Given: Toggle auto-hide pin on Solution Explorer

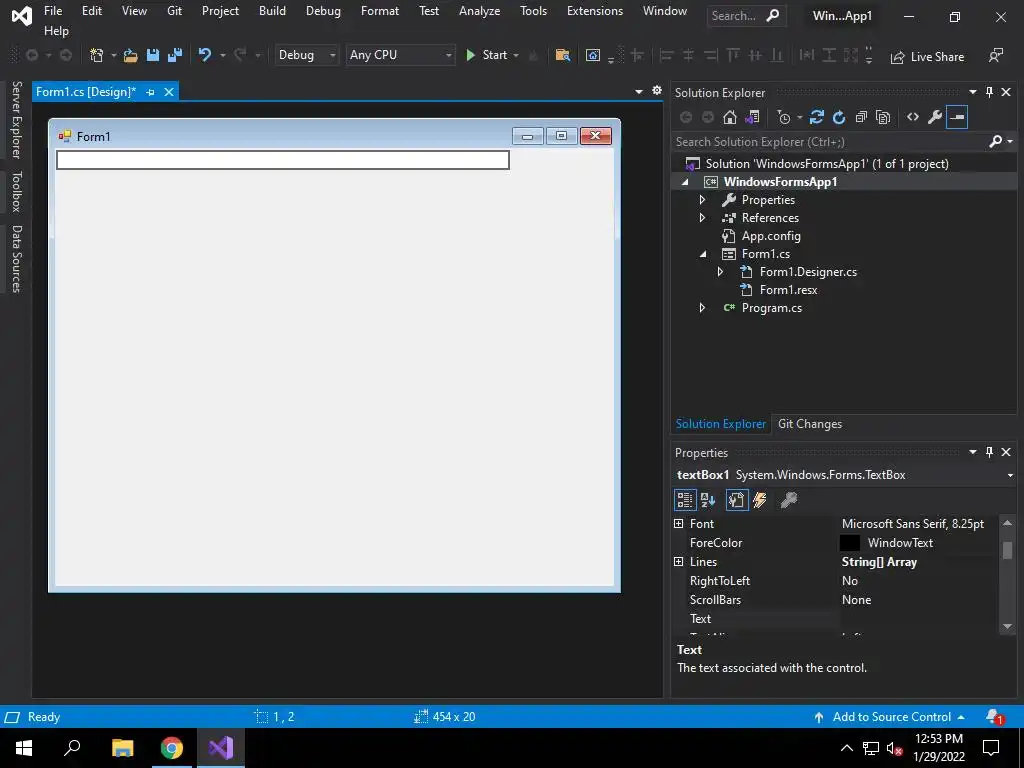Looking at the screenshot, I should point(989,92).
